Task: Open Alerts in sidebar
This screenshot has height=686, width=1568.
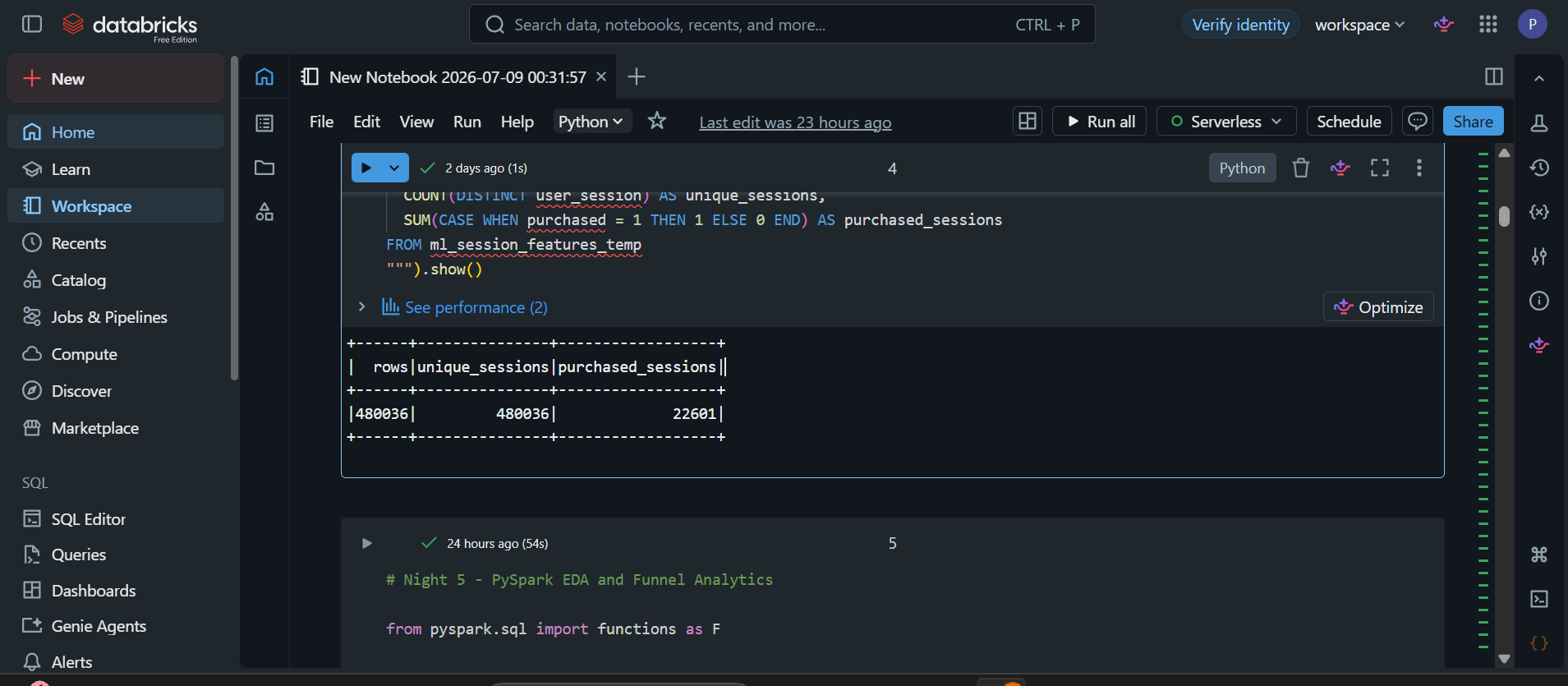Action: pyautogui.click(x=116, y=662)
